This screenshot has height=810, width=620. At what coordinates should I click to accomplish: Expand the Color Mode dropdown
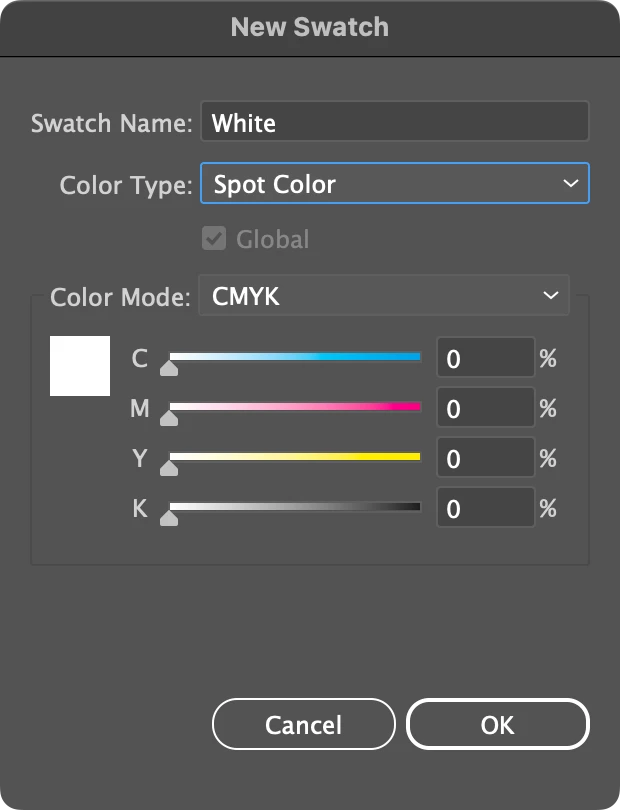(383, 296)
